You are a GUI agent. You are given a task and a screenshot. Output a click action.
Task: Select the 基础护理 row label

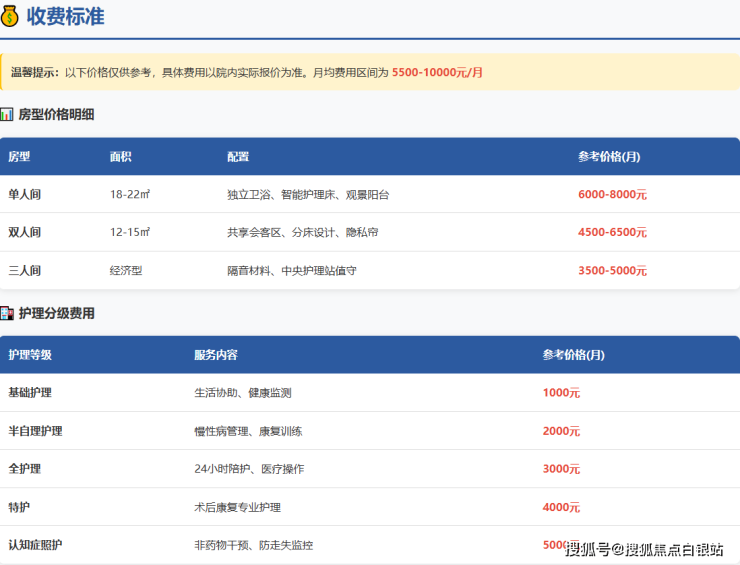click(x=30, y=393)
